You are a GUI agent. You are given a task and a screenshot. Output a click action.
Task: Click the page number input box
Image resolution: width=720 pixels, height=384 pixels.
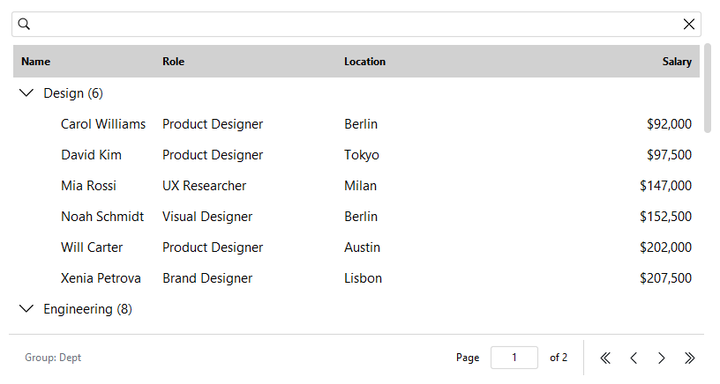pyautogui.click(x=514, y=357)
